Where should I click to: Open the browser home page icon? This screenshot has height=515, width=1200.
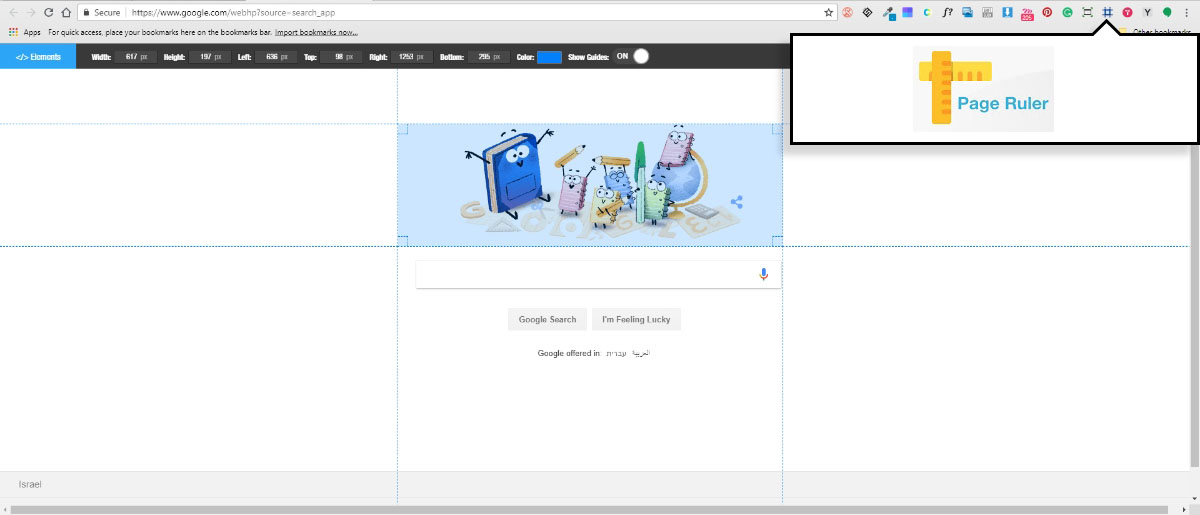(x=65, y=13)
